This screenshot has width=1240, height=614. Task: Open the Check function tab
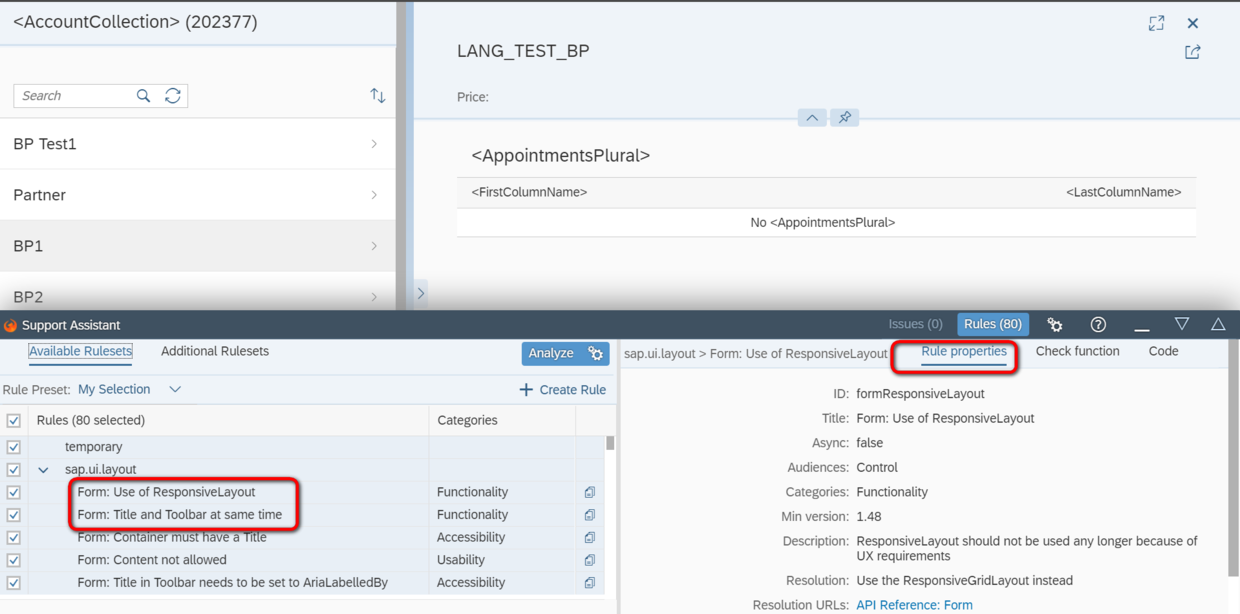click(1077, 351)
